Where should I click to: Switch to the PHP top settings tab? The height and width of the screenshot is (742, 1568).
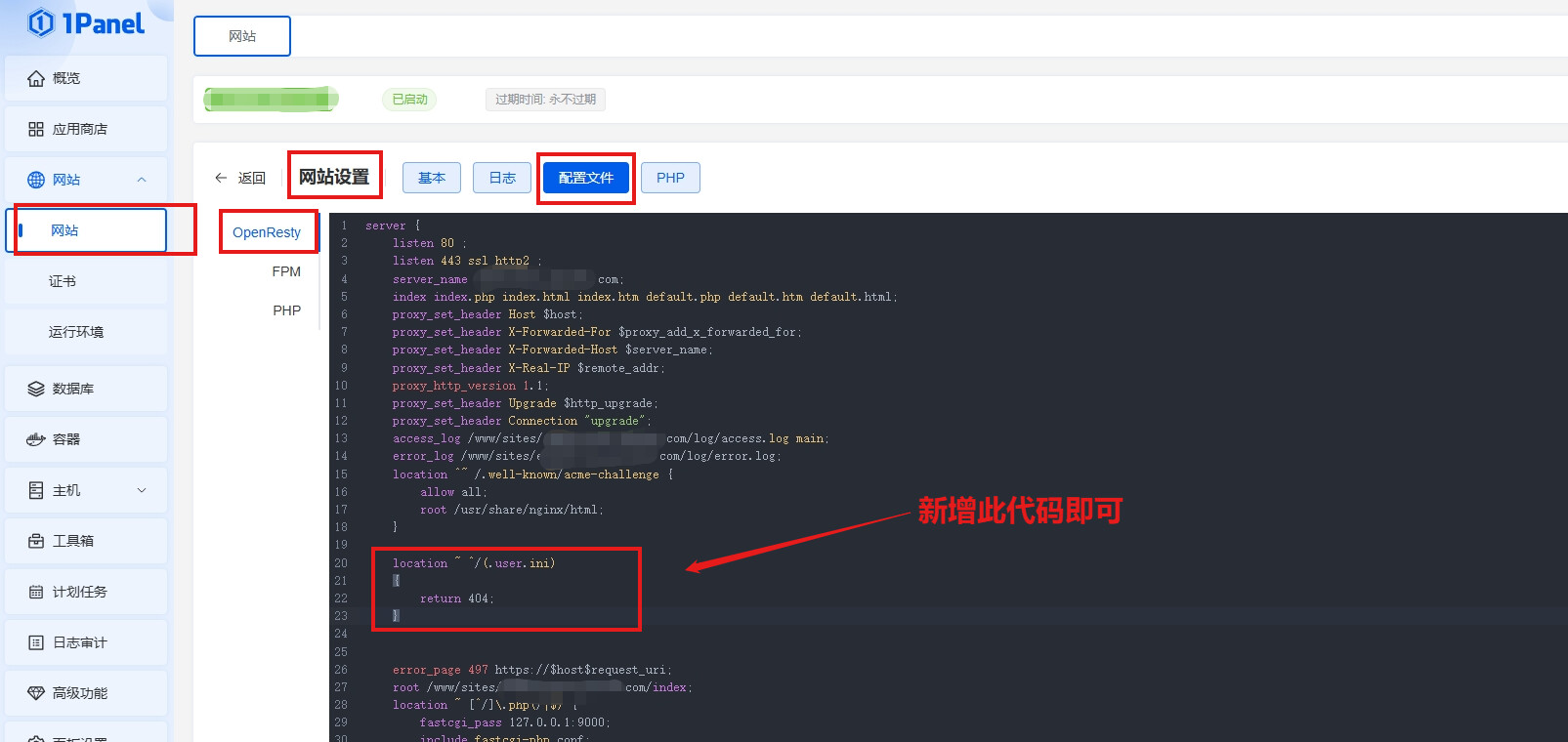[670, 178]
